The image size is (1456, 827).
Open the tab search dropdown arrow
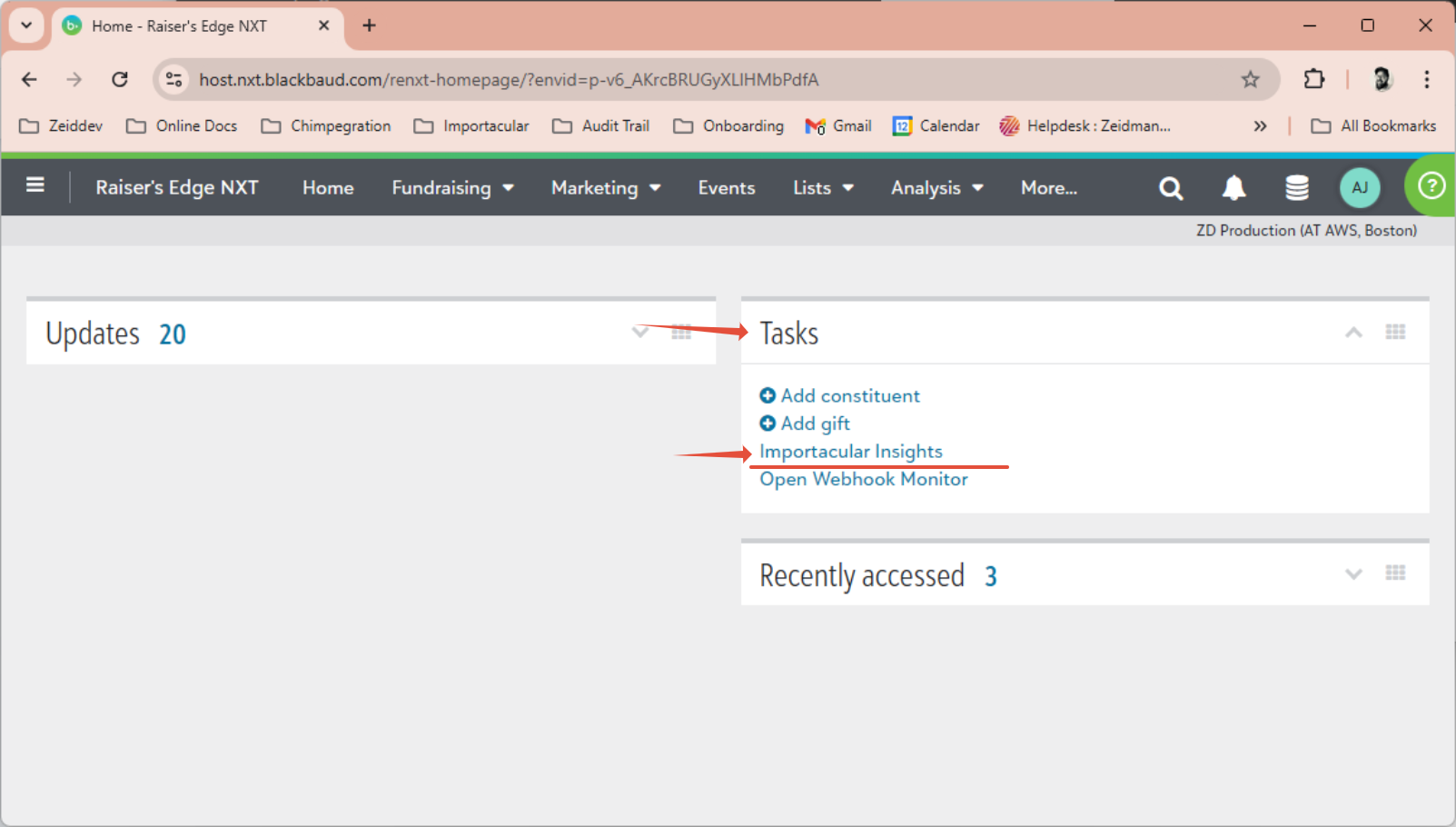pos(26,25)
